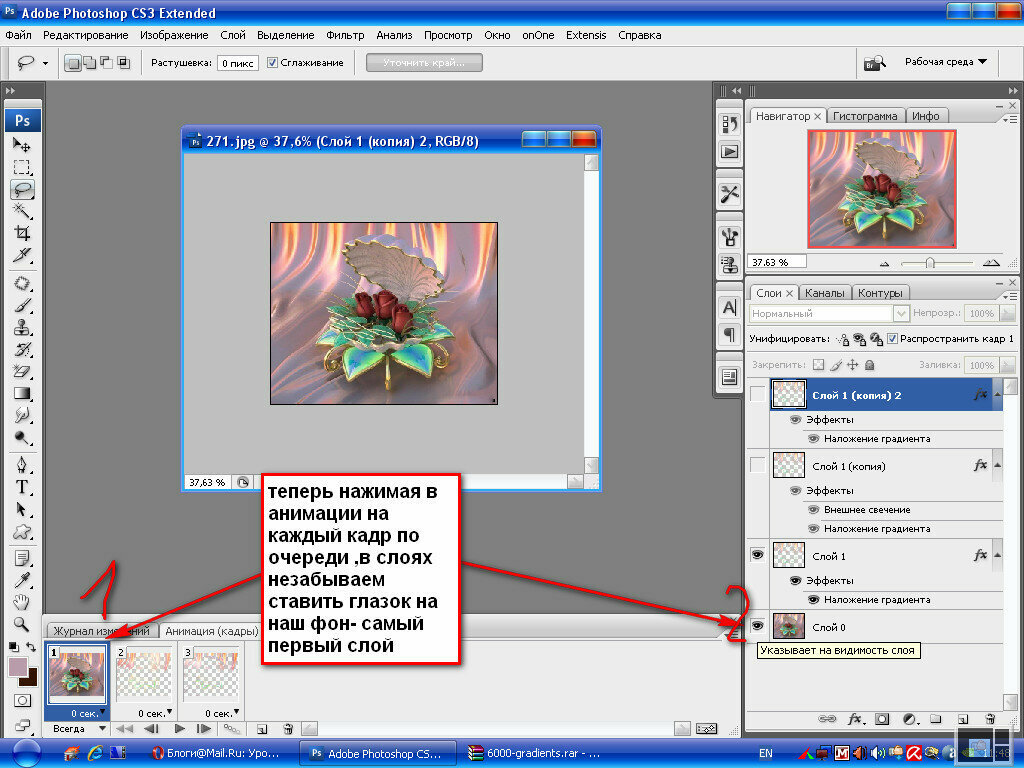Screen dimensions: 1024x768
Task: Click the foreground color swatch
Action: tap(18, 667)
